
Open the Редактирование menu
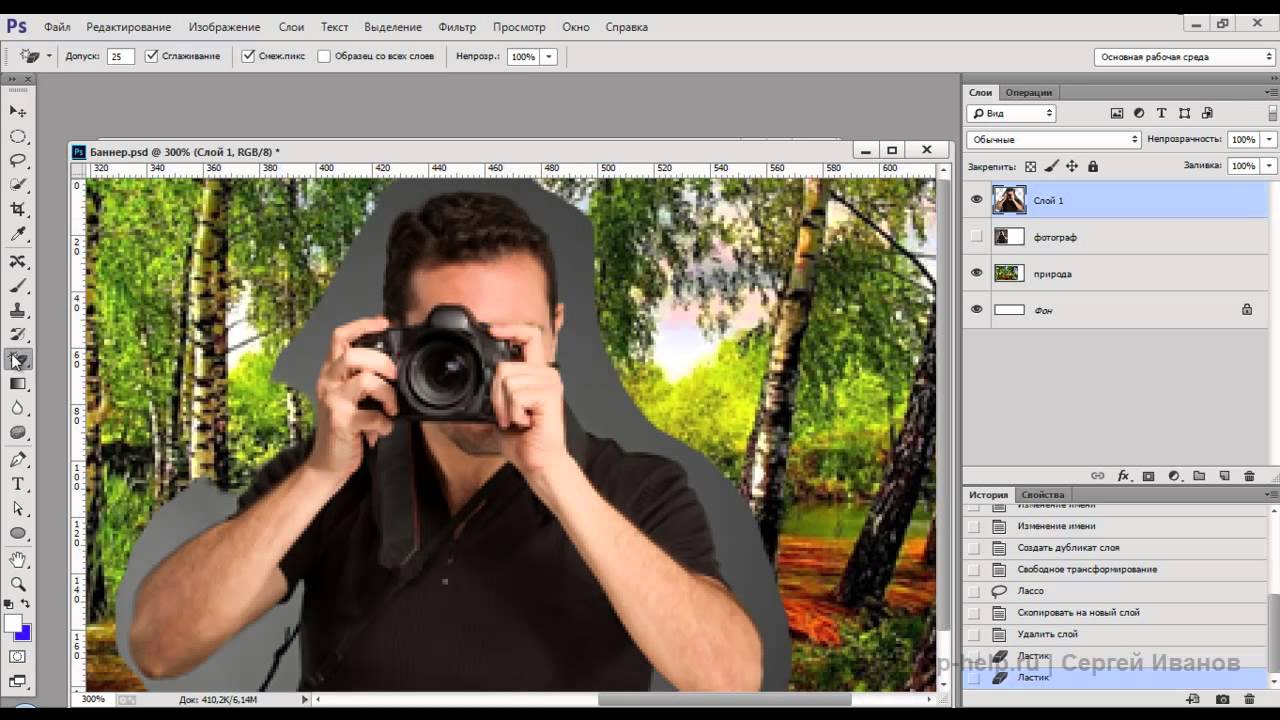128,27
